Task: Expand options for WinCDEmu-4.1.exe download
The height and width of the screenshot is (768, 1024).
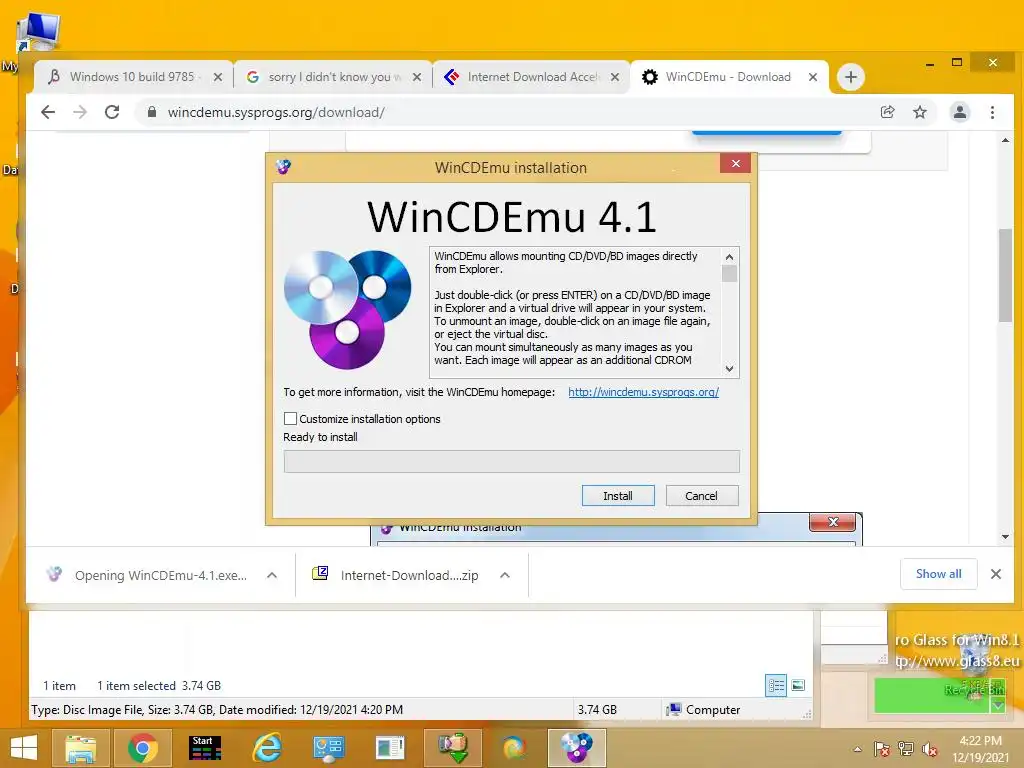Action: [x=272, y=575]
